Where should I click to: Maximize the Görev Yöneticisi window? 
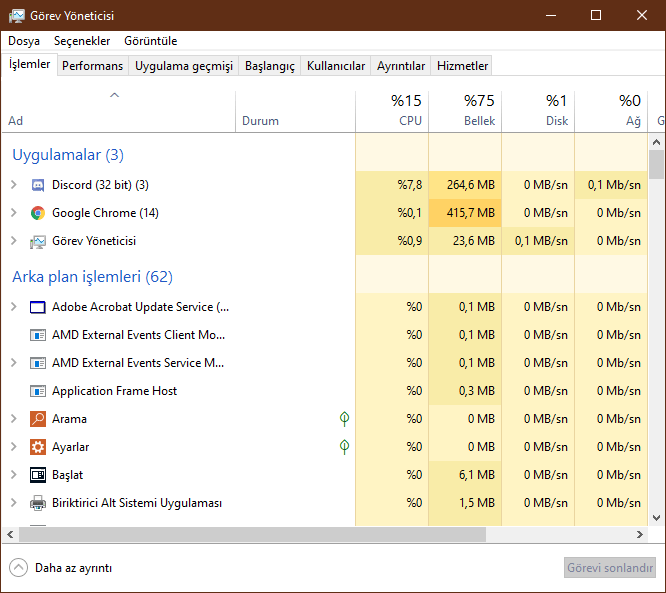pyautogui.click(x=596, y=15)
